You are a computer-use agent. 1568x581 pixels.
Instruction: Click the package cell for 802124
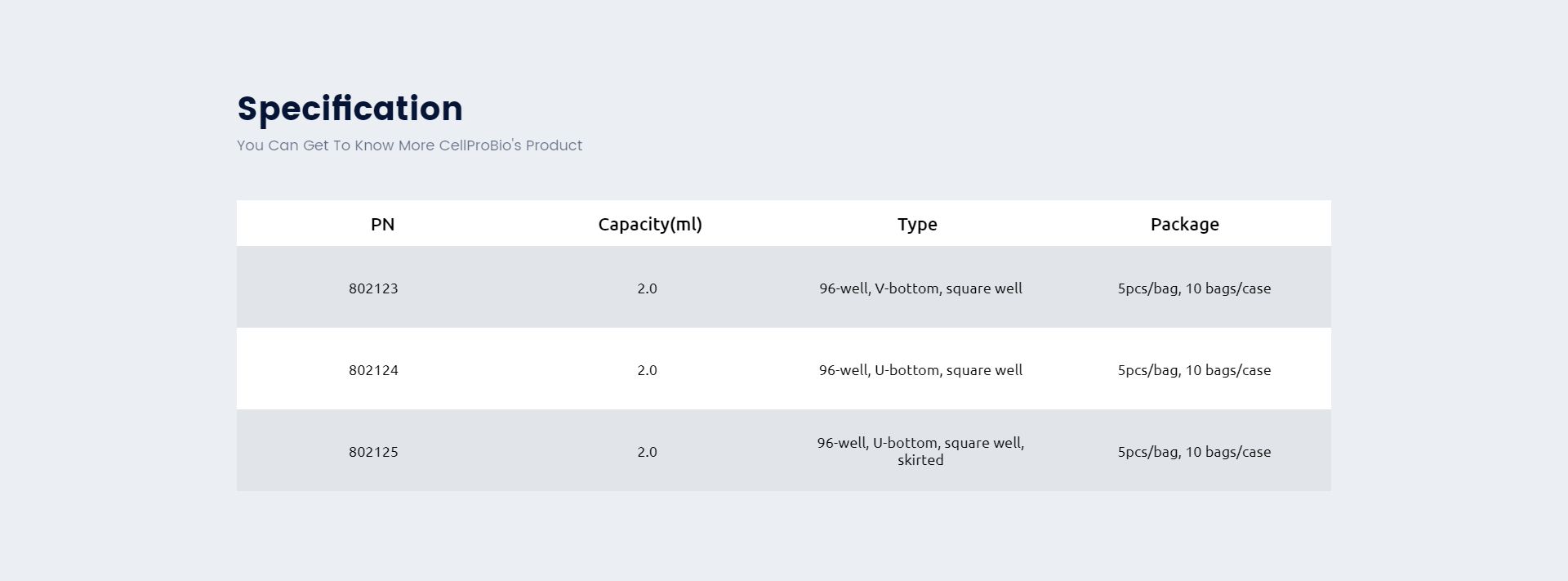coord(1194,370)
